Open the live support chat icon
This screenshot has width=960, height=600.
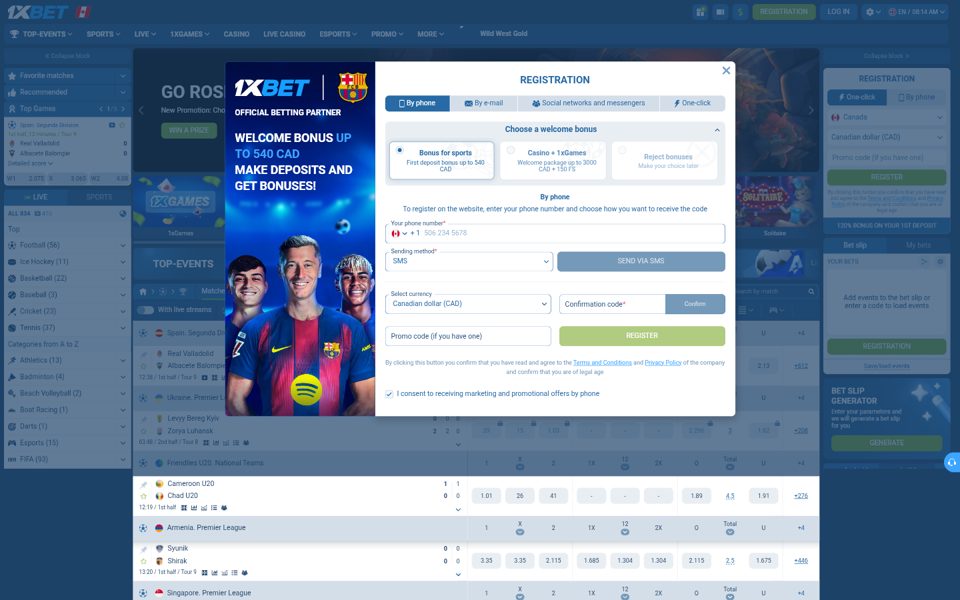[952, 463]
